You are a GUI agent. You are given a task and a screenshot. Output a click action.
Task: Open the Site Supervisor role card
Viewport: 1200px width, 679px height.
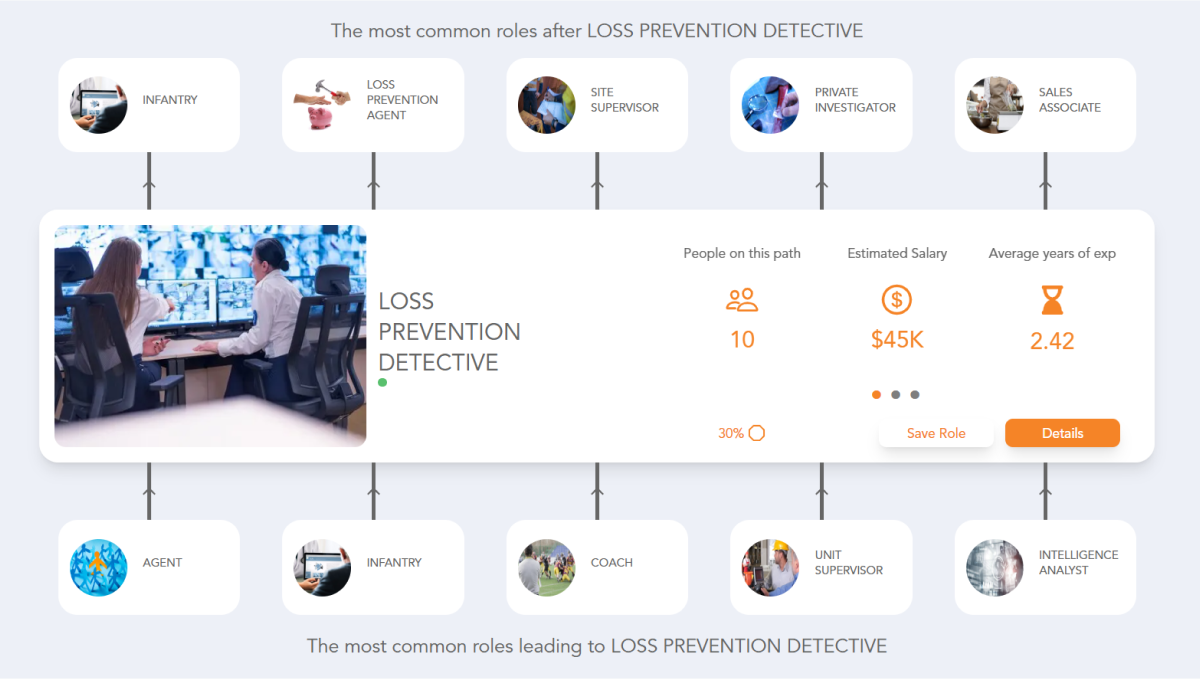pyautogui.click(x=597, y=104)
